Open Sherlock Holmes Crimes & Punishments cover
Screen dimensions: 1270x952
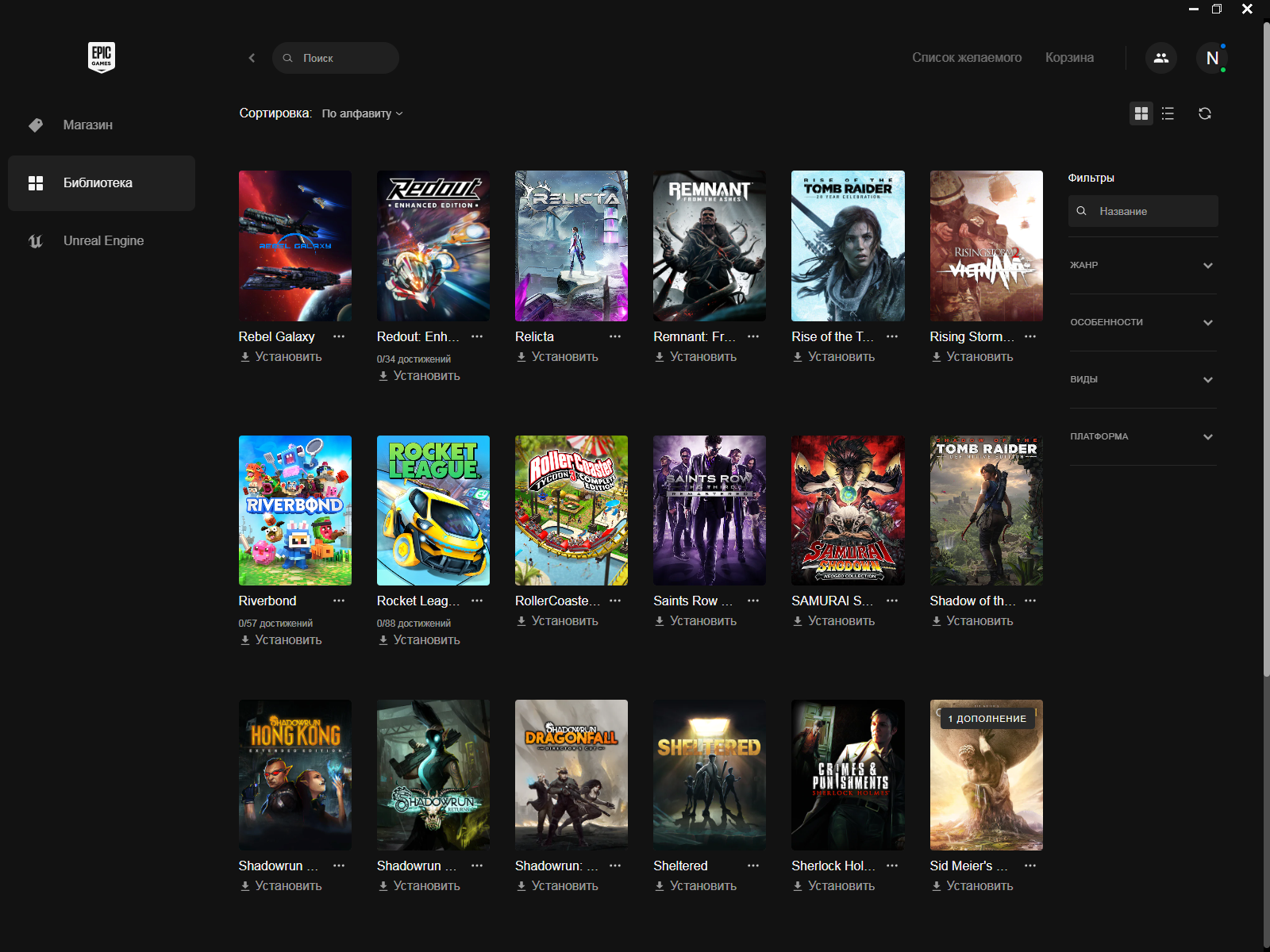point(848,775)
